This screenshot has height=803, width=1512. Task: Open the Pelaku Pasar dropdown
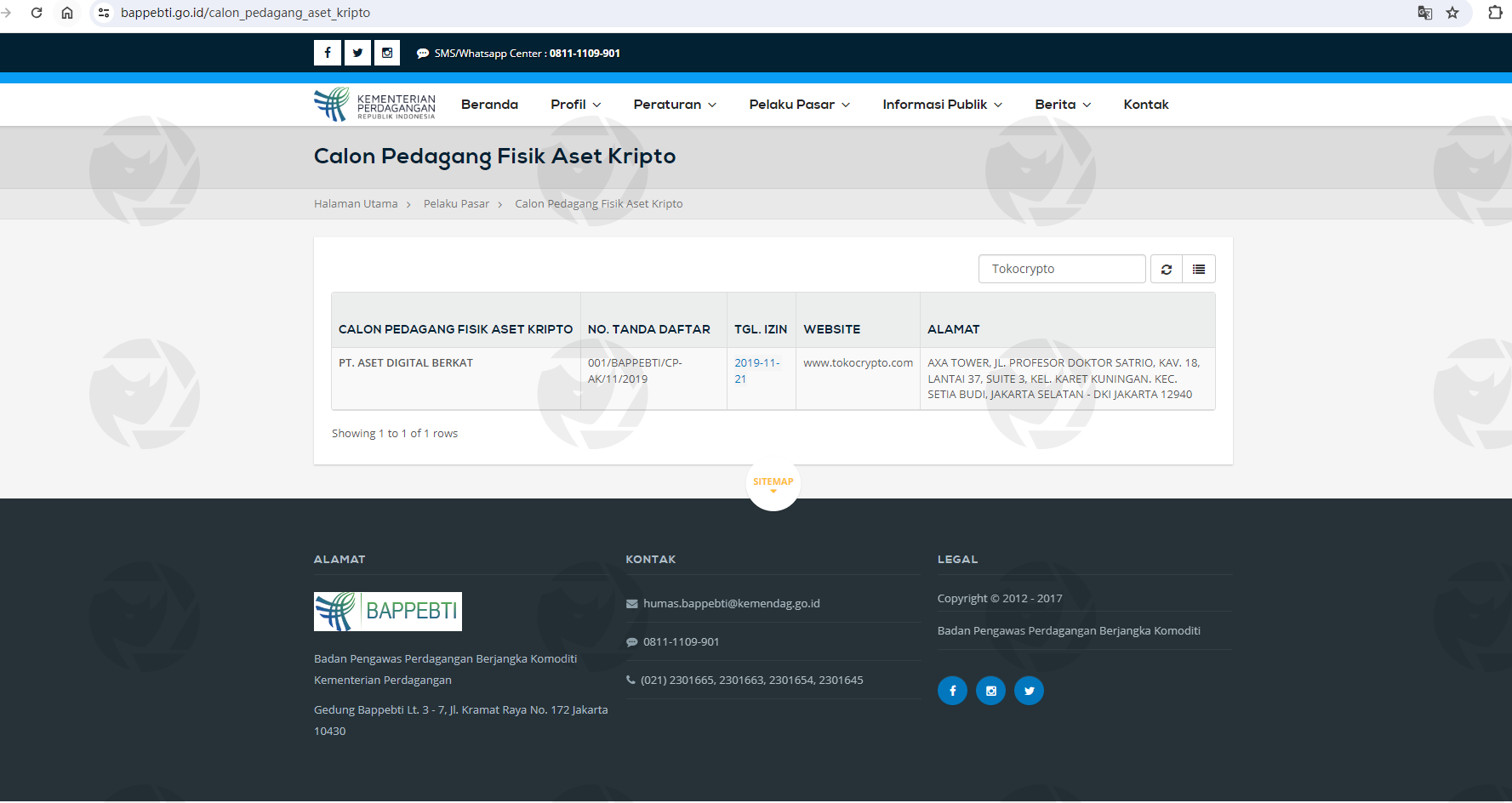click(799, 105)
